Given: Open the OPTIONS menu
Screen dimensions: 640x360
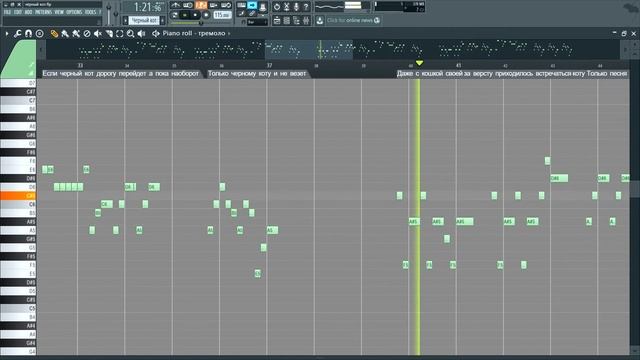Looking at the screenshot, I should pyautogui.click(x=74, y=12).
